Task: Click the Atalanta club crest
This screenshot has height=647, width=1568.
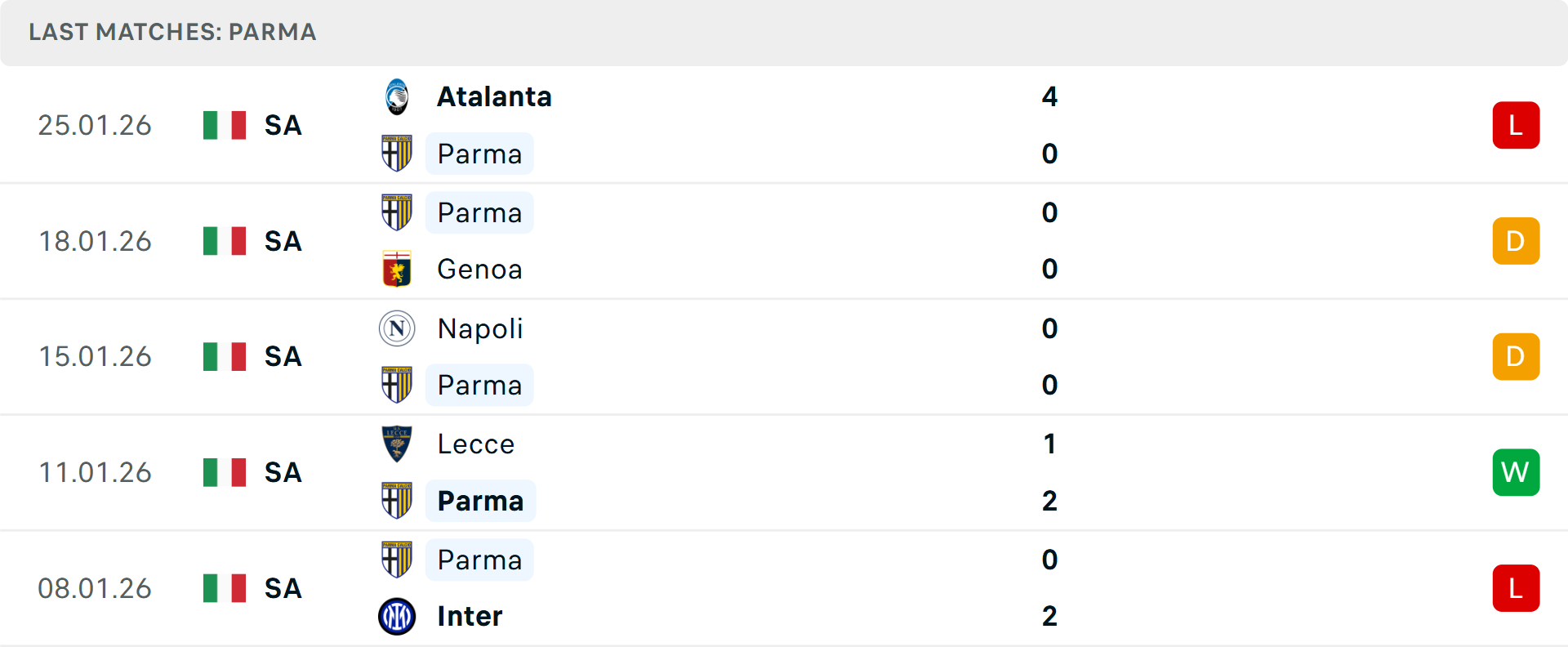Action: point(397,96)
